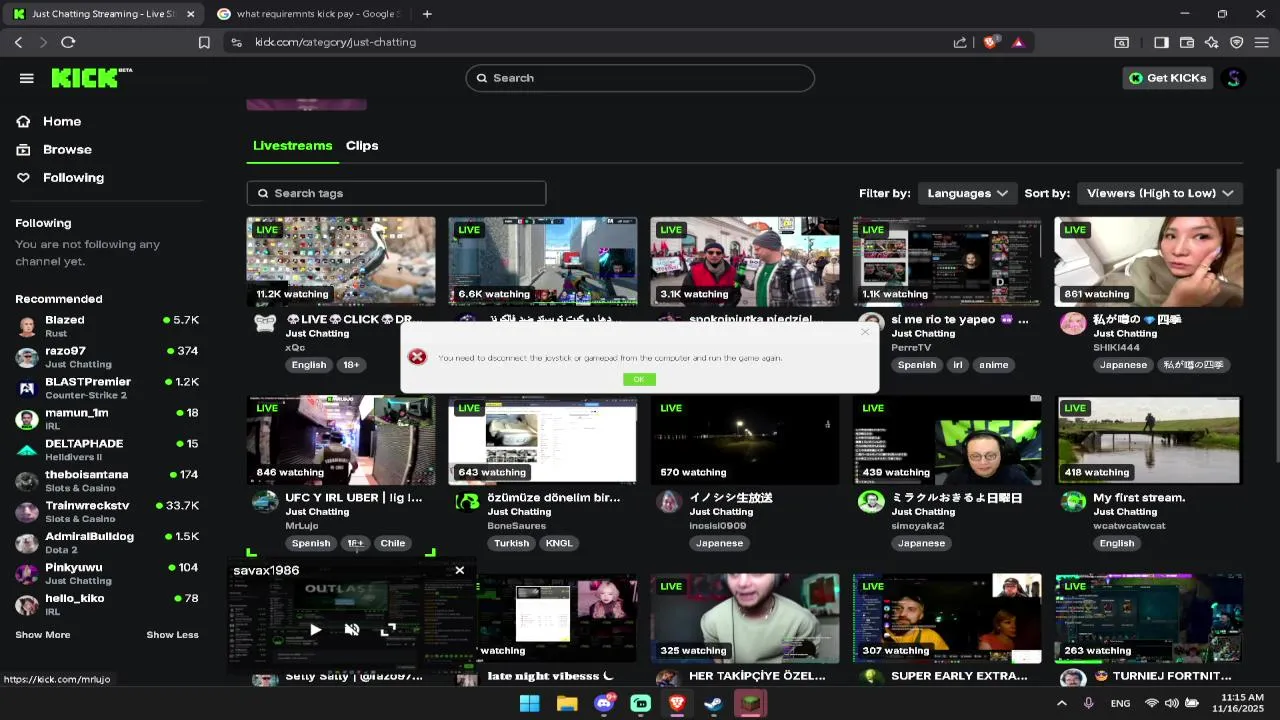The height and width of the screenshot is (720, 1280).
Task: Open the Windows Start menu
Action: click(x=529, y=703)
